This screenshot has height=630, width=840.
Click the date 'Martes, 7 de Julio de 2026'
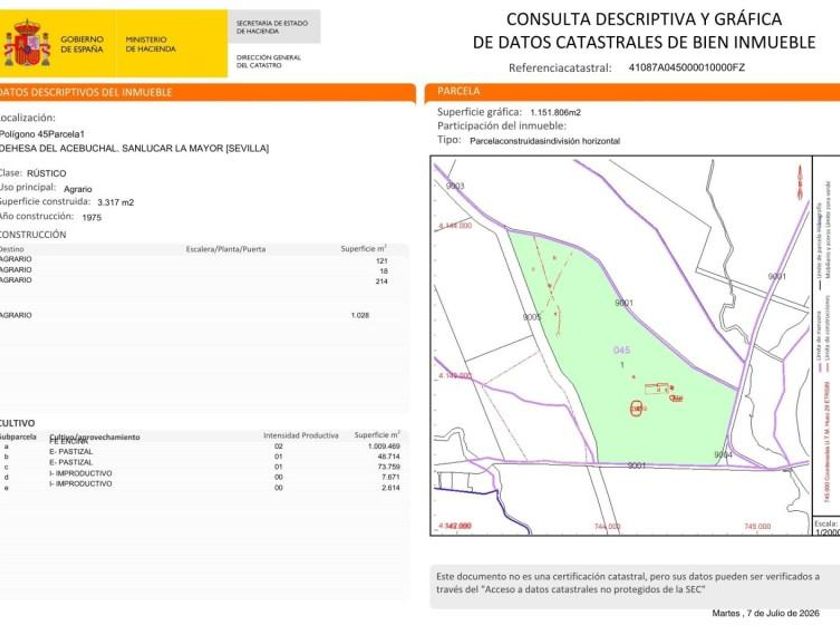click(766, 613)
